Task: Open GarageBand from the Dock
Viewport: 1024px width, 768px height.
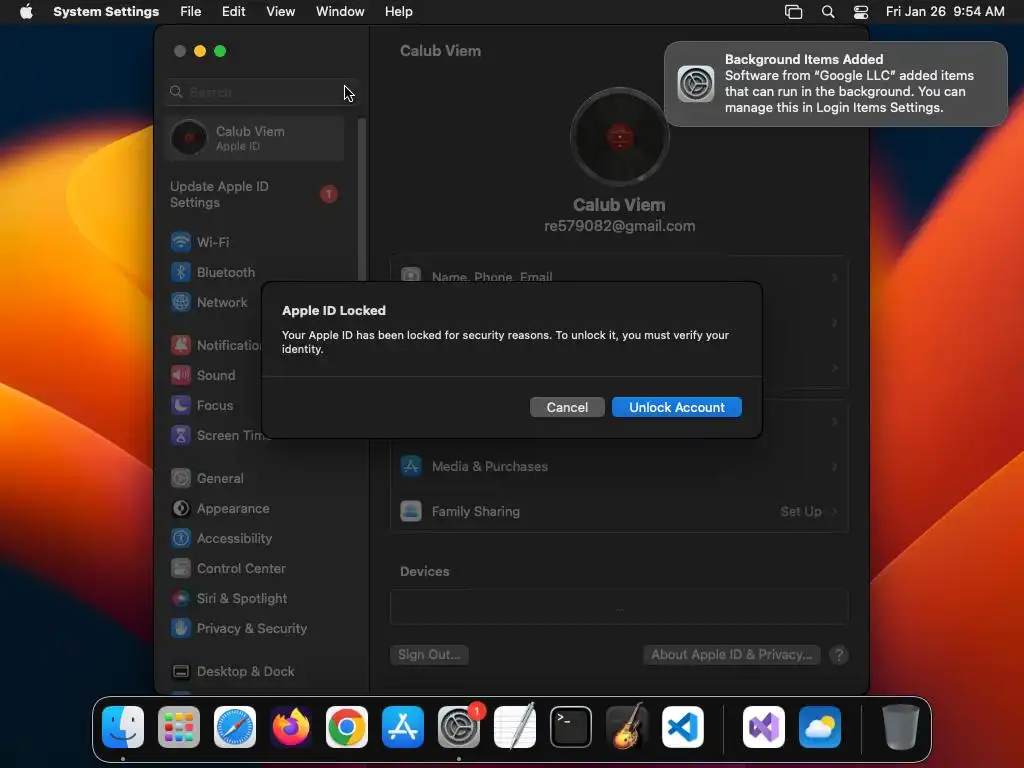Action: pyautogui.click(x=627, y=727)
